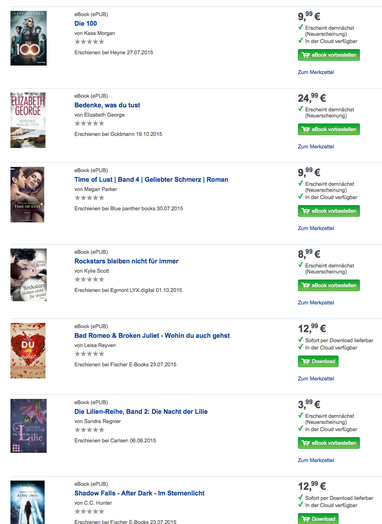Viewport: 382px width, 524px height.
Task: Preorder Bedenke, was du tust eBook
Action: (329, 129)
